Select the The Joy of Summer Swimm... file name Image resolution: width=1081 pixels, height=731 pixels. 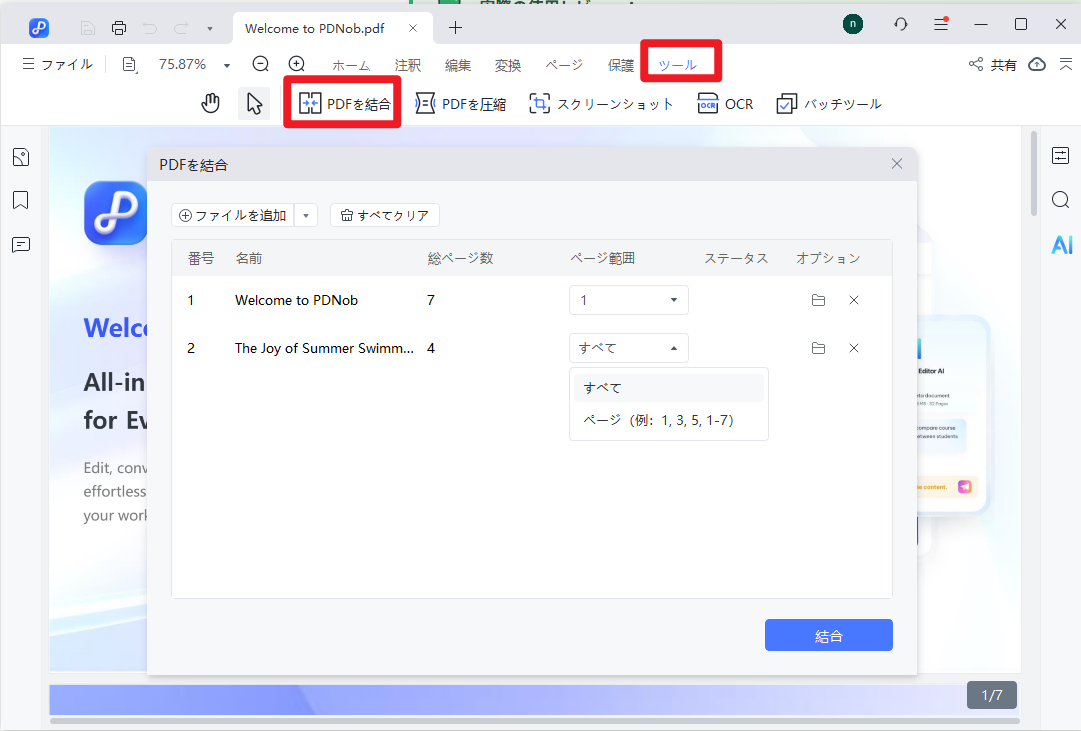tap(324, 348)
